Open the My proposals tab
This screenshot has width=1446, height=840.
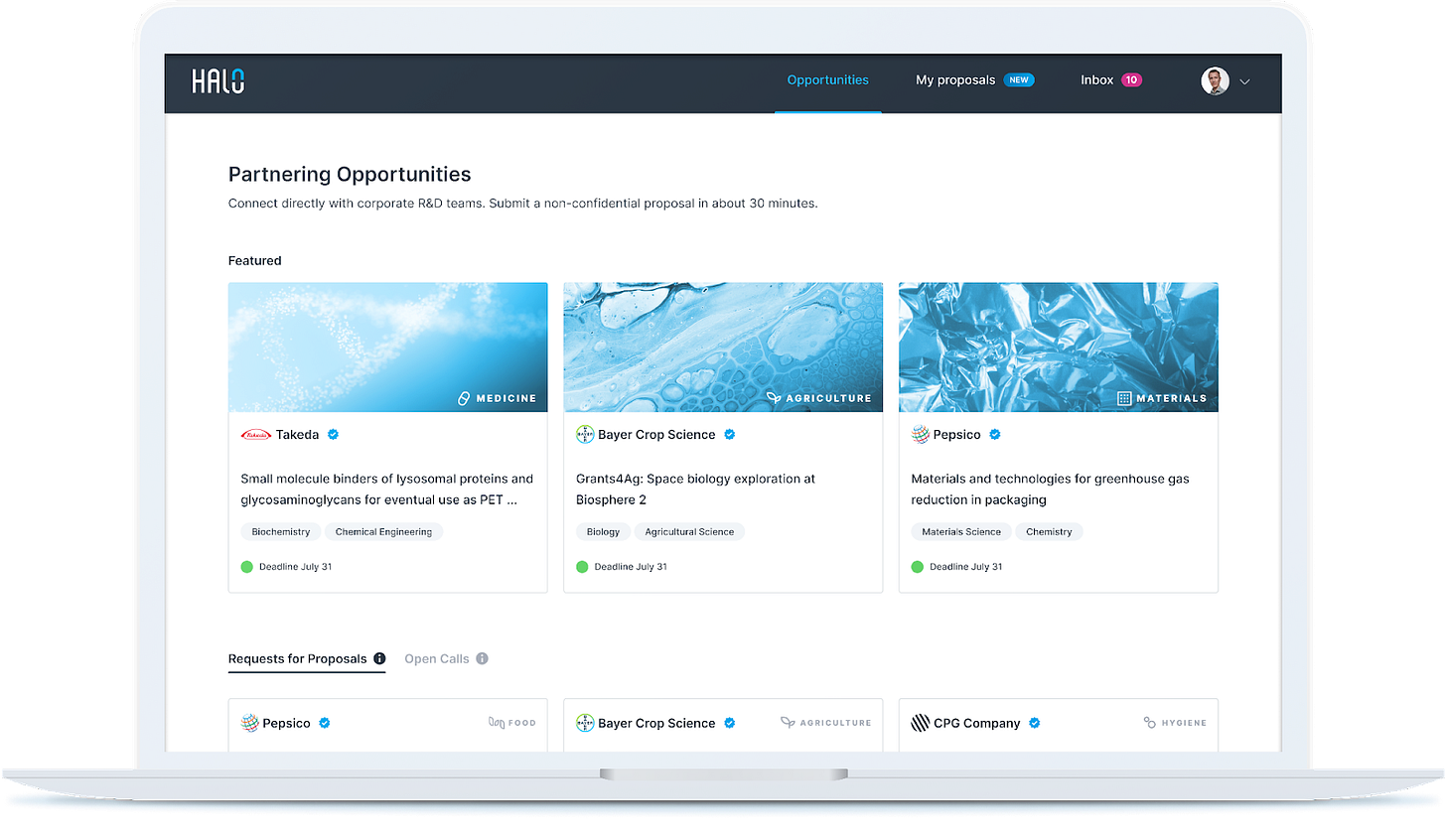click(x=955, y=80)
